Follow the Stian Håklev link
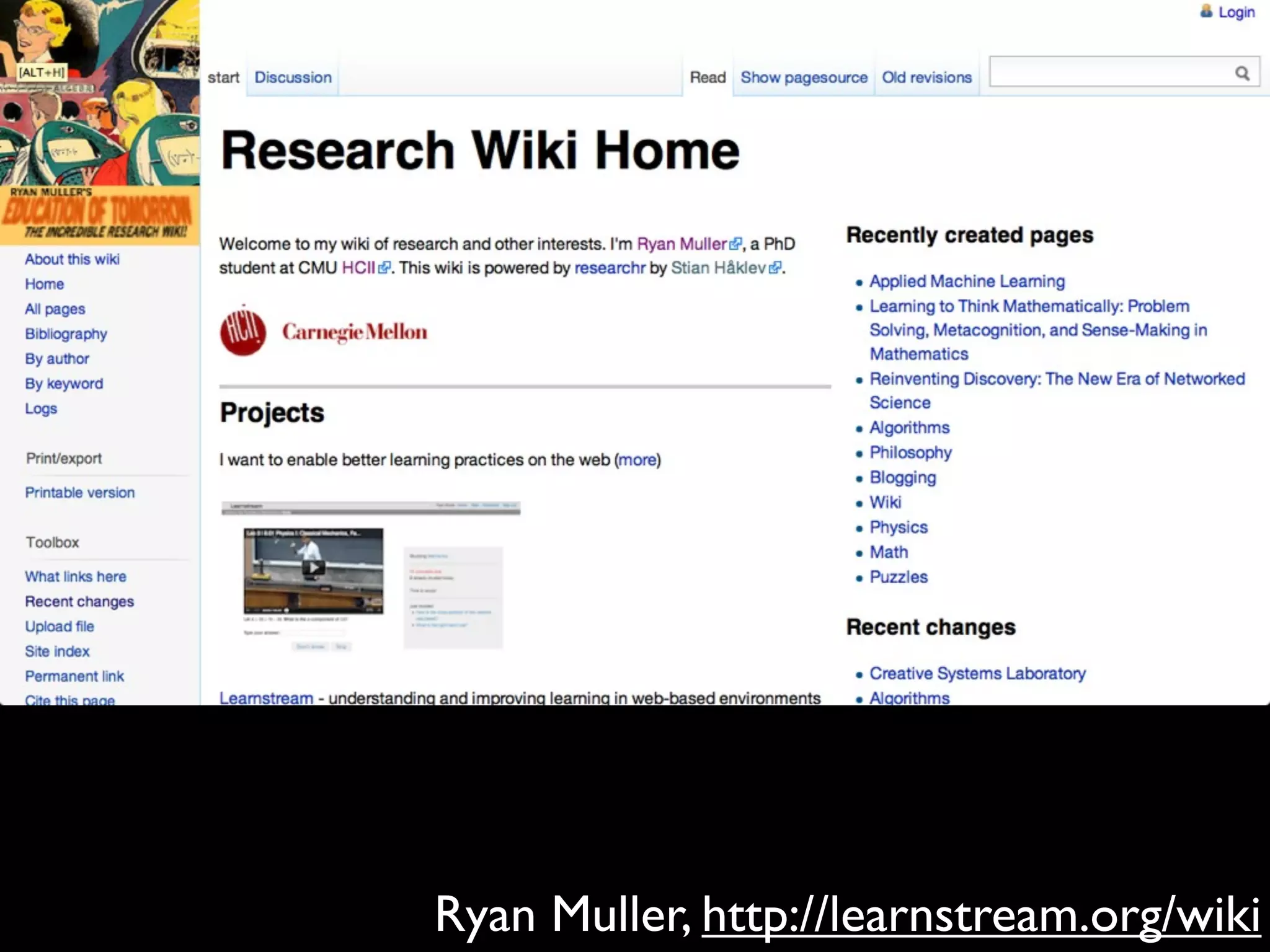Image resolution: width=1270 pixels, height=952 pixels. tap(718, 268)
